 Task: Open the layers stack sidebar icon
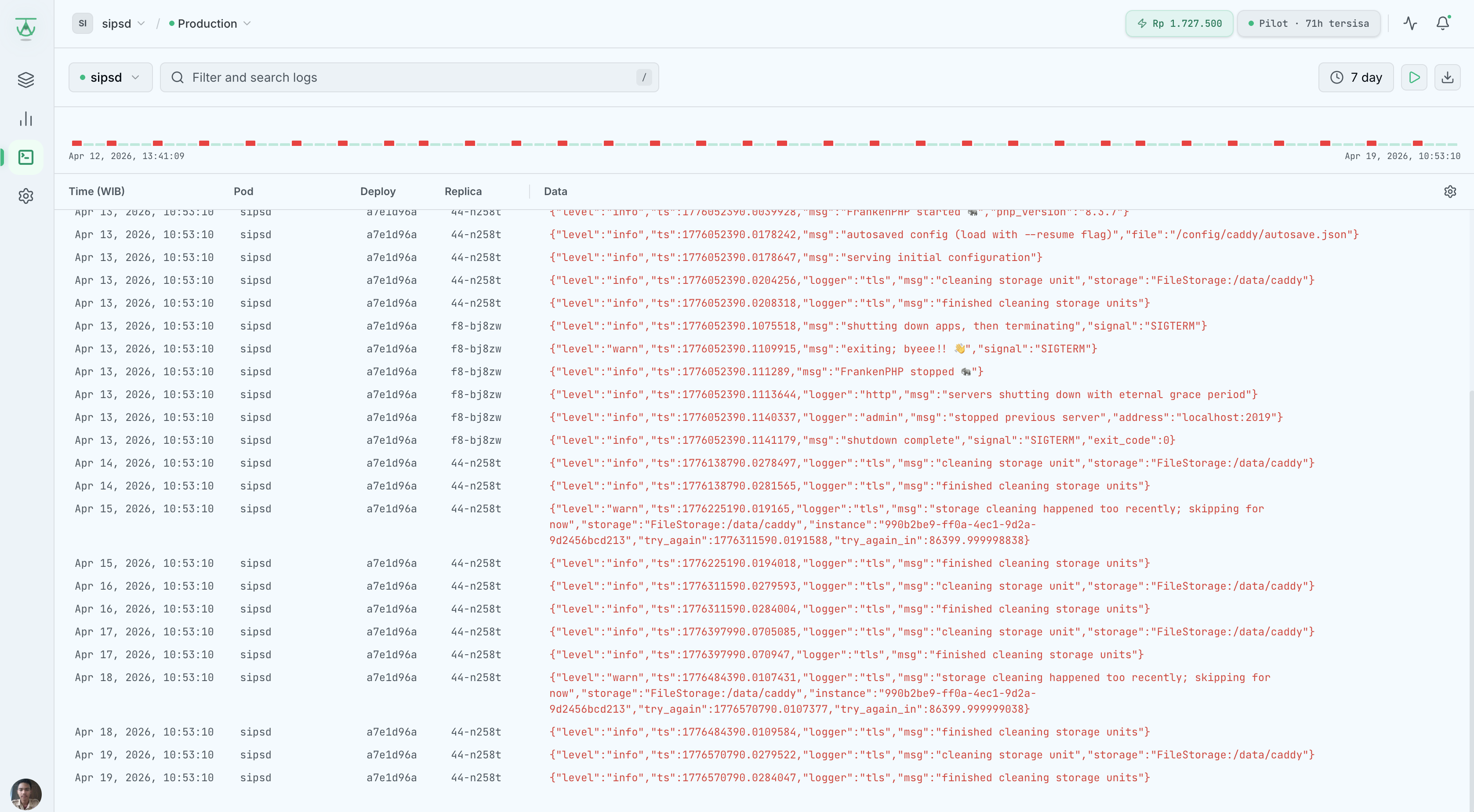tap(26, 80)
